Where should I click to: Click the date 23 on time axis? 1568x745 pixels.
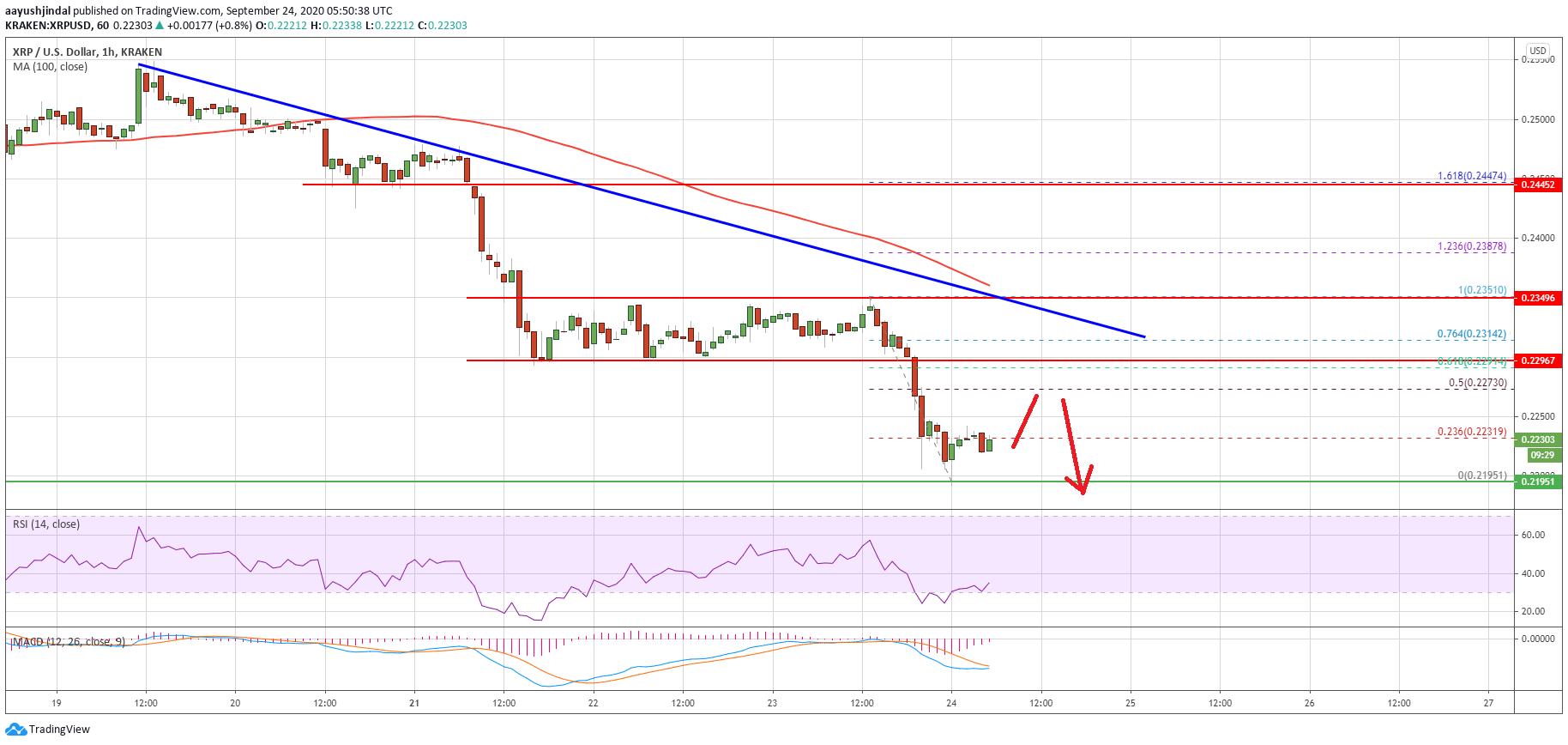[x=772, y=703]
